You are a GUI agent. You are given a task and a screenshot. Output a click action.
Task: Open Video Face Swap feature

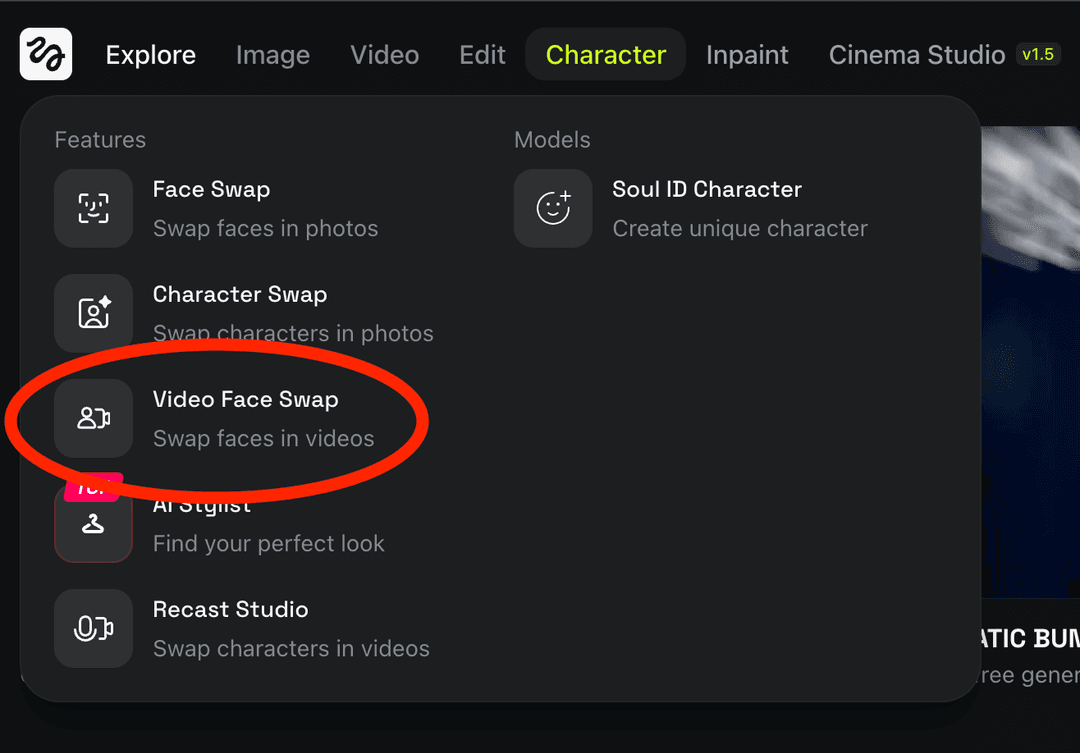pyautogui.click(x=245, y=400)
